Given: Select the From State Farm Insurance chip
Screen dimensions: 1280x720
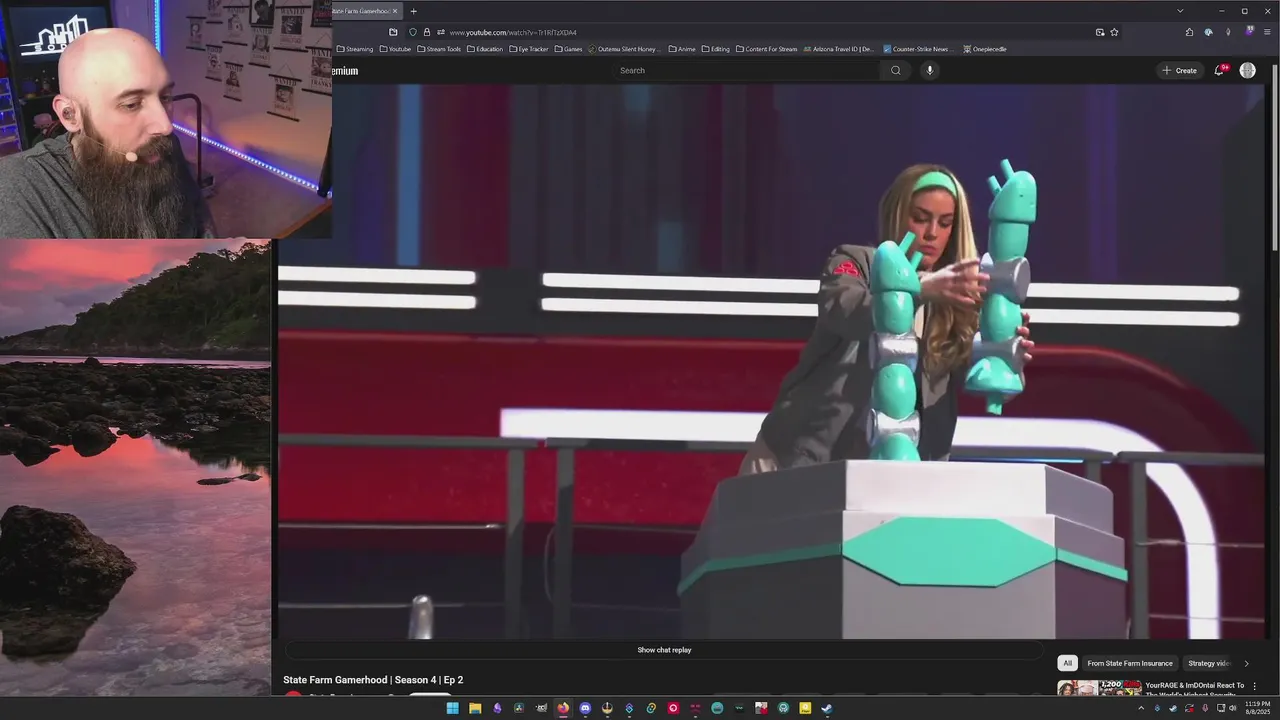Looking at the screenshot, I should 1130,663.
